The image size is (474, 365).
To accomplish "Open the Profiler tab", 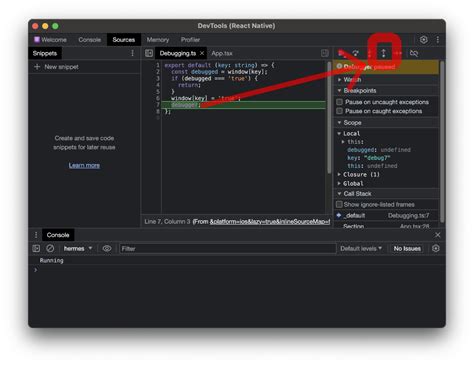I will [190, 40].
